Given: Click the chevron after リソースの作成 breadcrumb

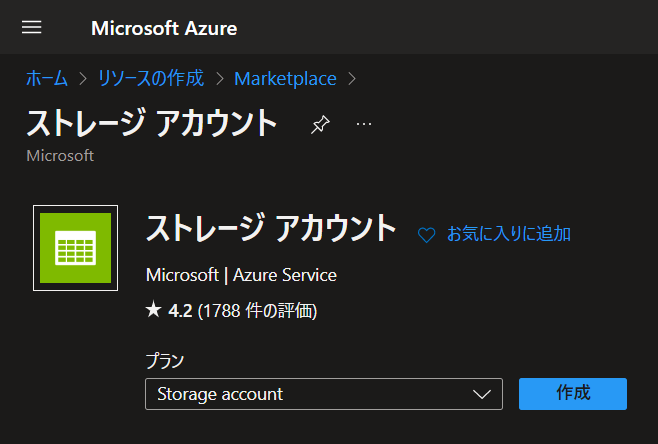Looking at the screenshot, I should point(219,79).
